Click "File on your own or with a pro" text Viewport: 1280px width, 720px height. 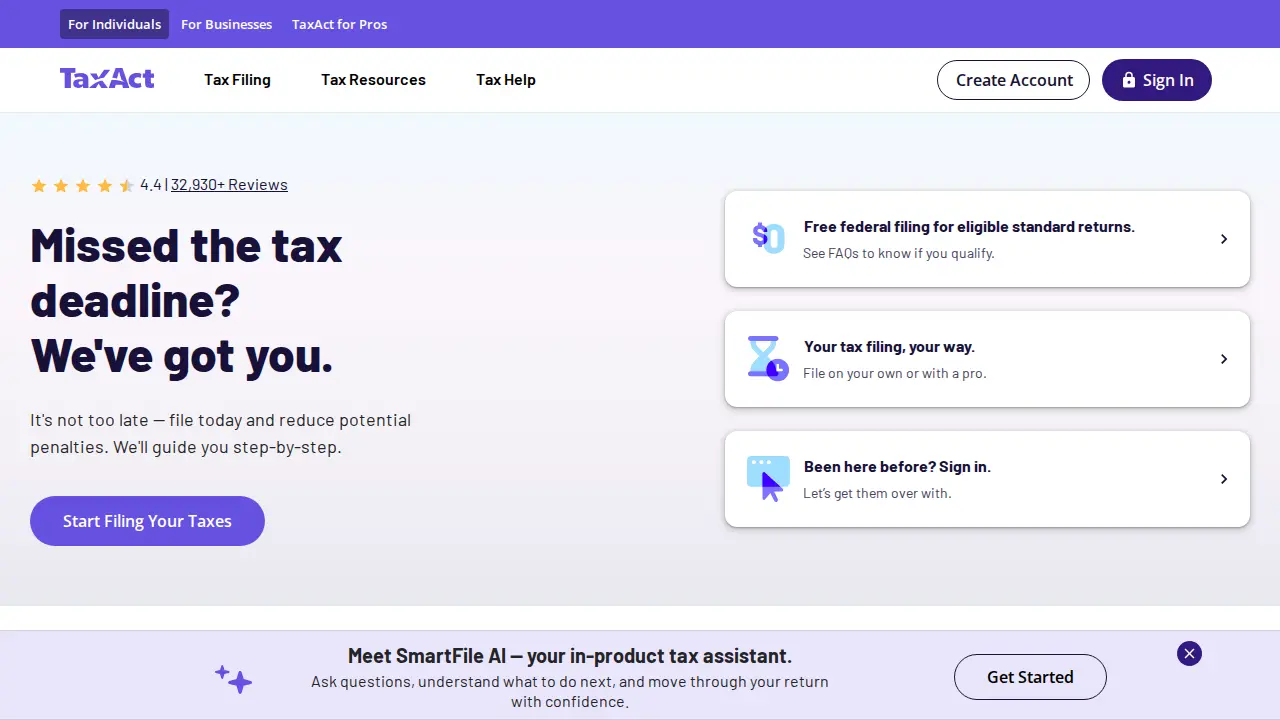tap(895, 373)
